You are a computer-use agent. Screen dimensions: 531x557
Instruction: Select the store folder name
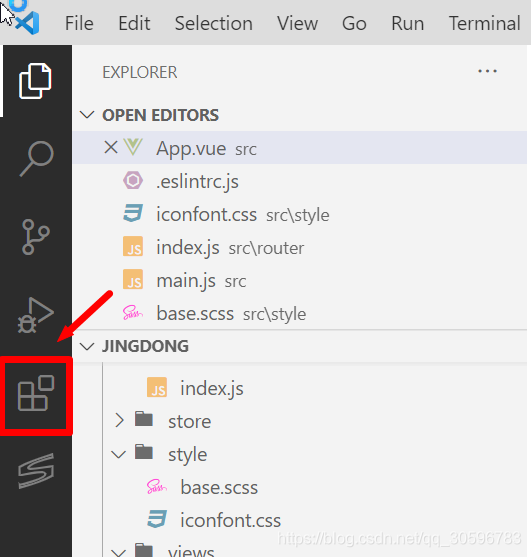(190, 421)
